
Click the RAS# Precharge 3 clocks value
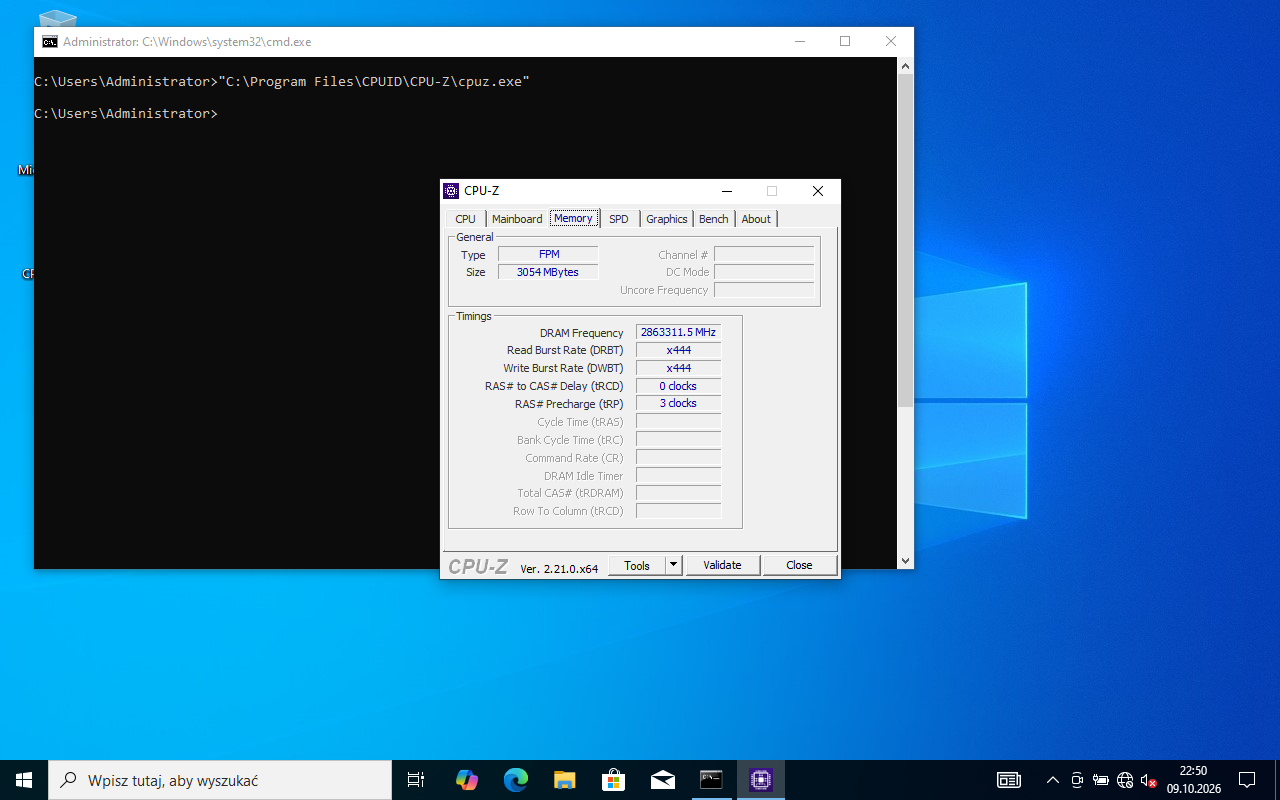click(x=678, y=404)
